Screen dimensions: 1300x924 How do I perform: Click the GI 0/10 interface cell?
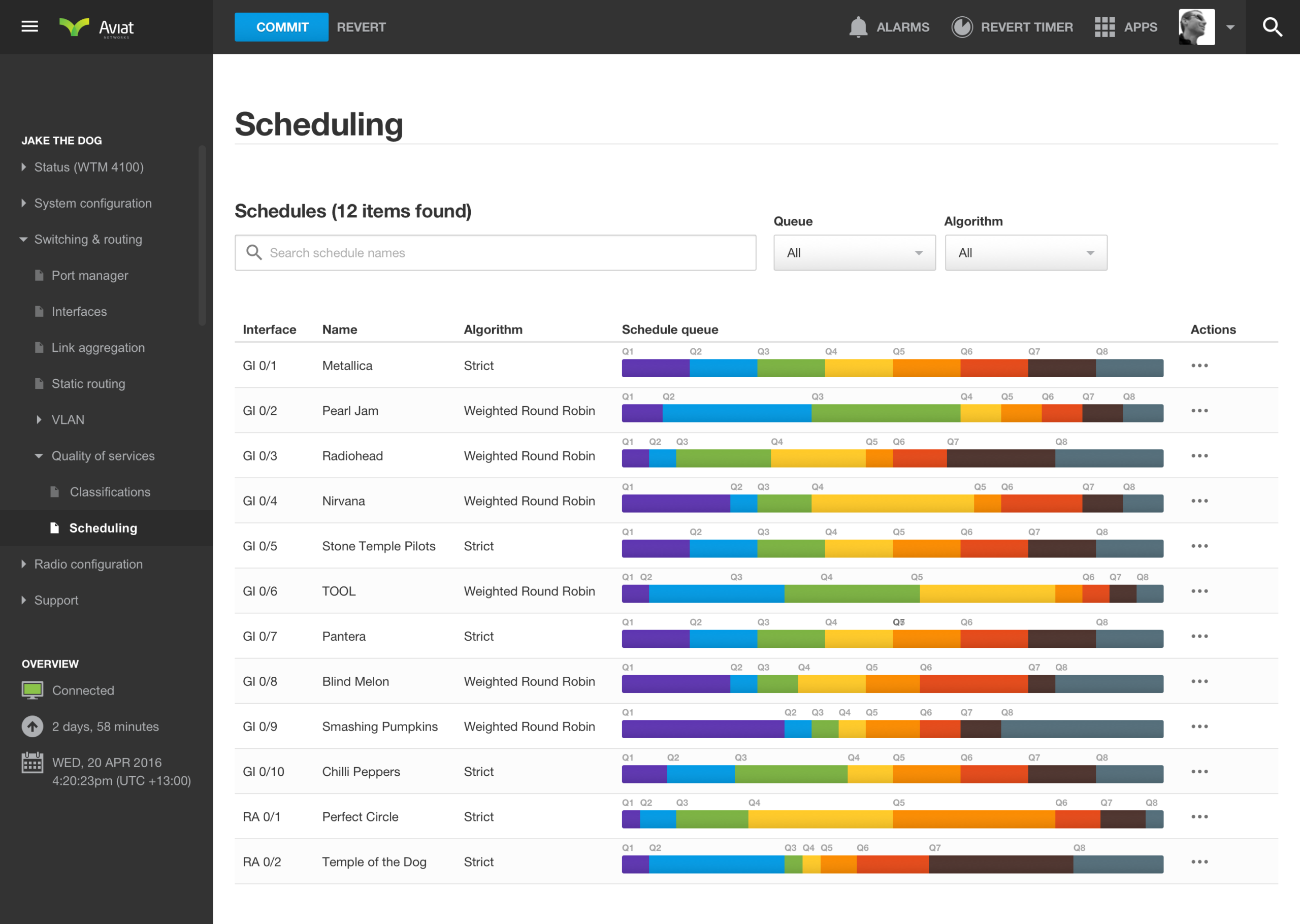point(264,772)
